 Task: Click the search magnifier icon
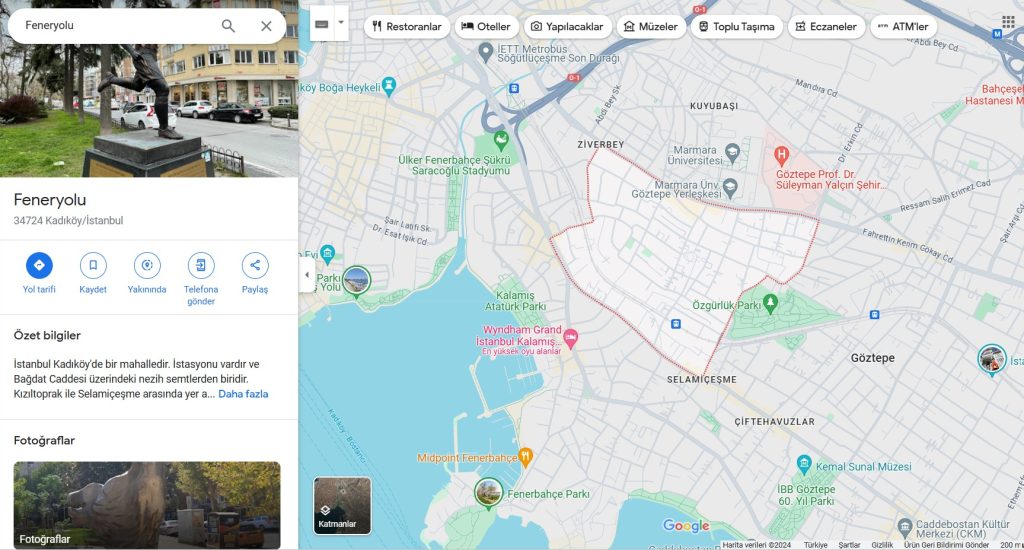228,25
